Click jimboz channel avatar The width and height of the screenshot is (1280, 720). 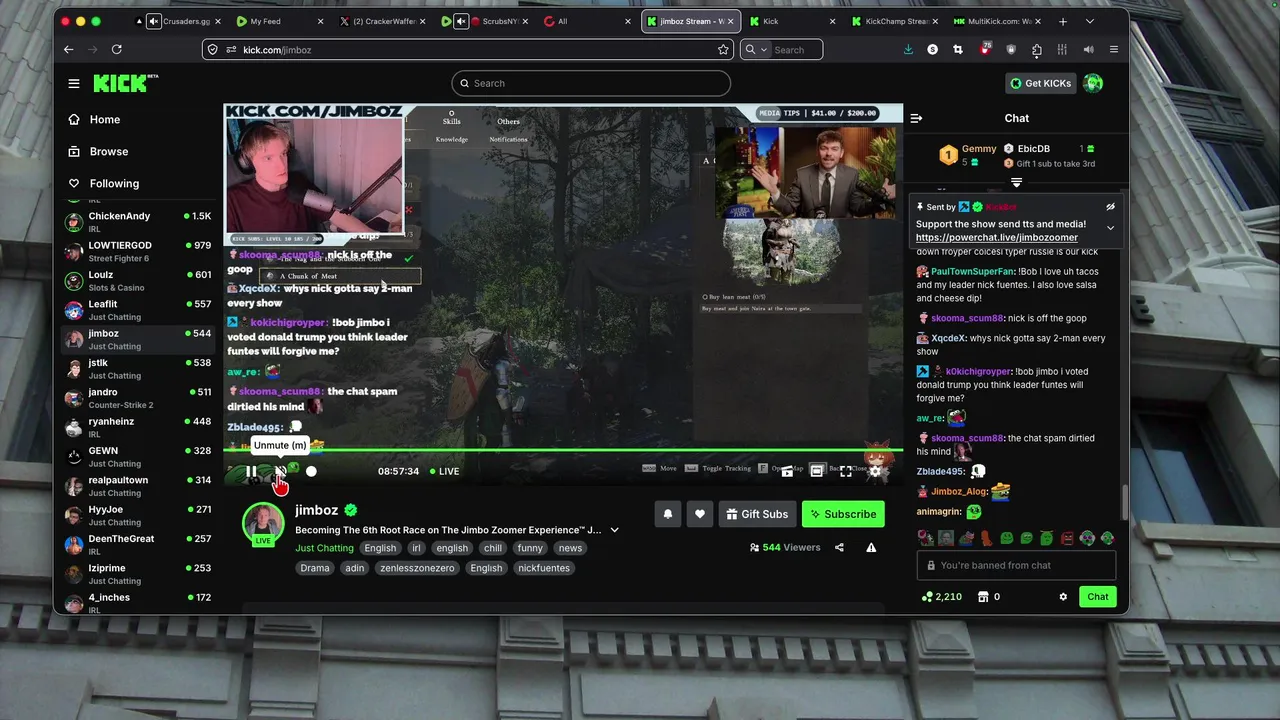[x=263, y=523]
